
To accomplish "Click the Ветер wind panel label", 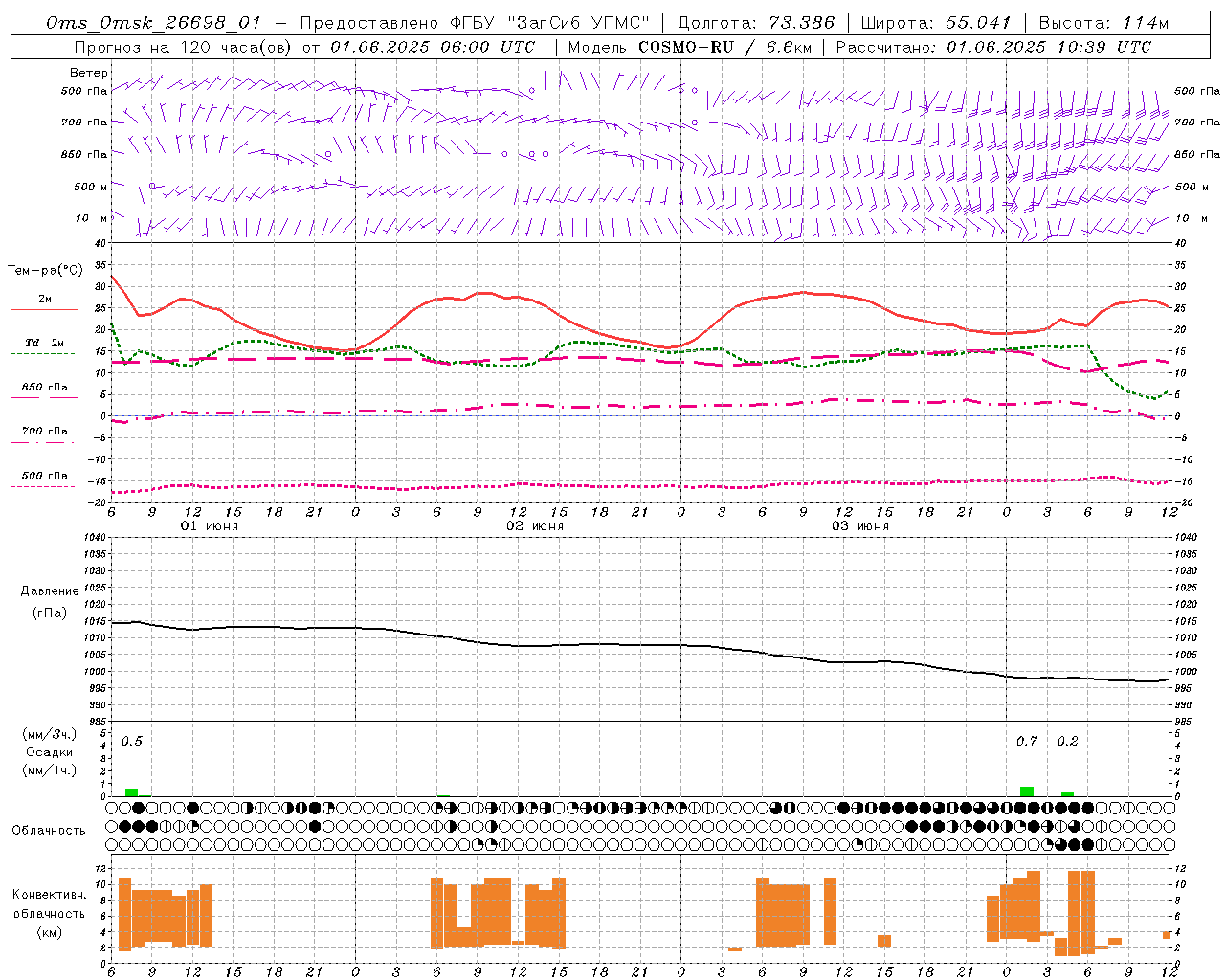I will (x=89, y=73).
